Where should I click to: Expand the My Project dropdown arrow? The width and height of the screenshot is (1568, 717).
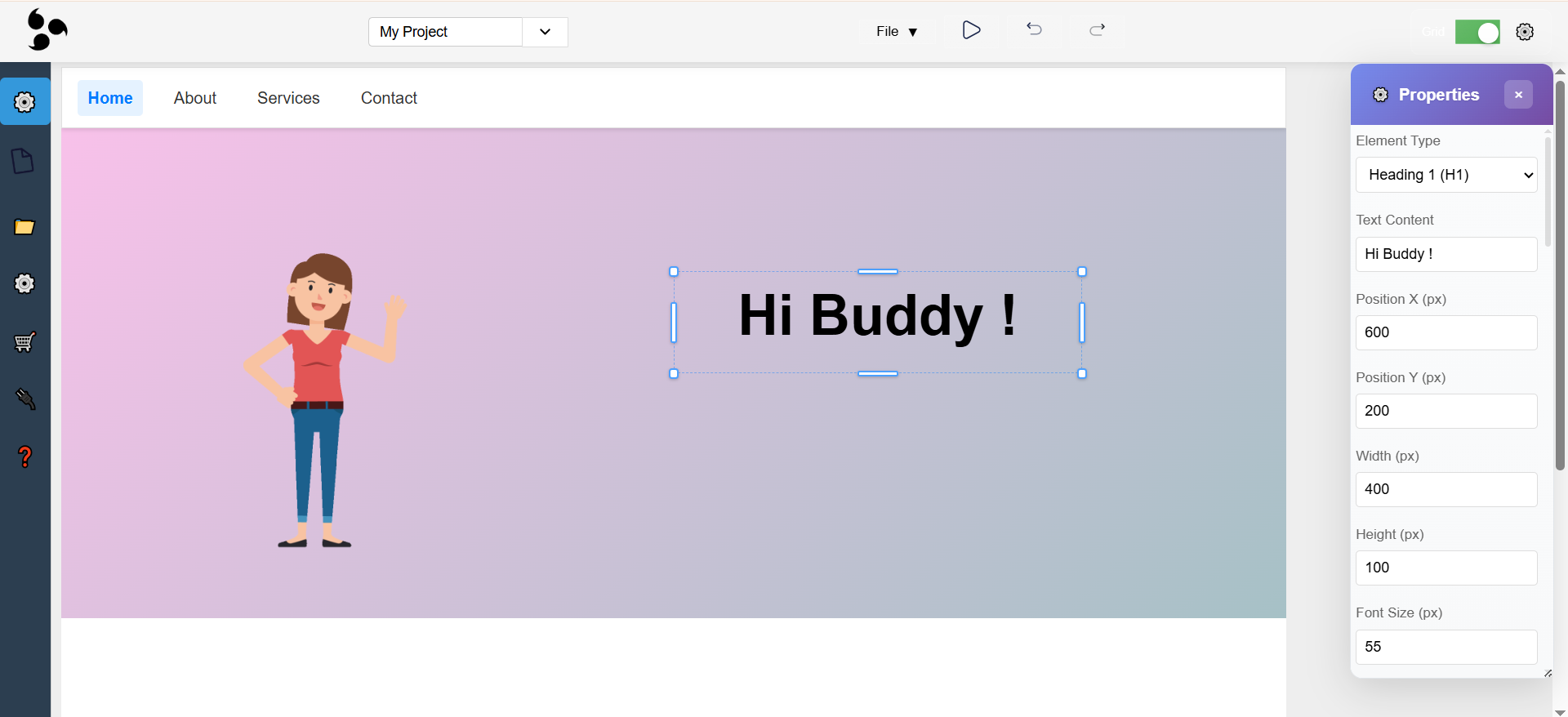[x=545, y=32]
